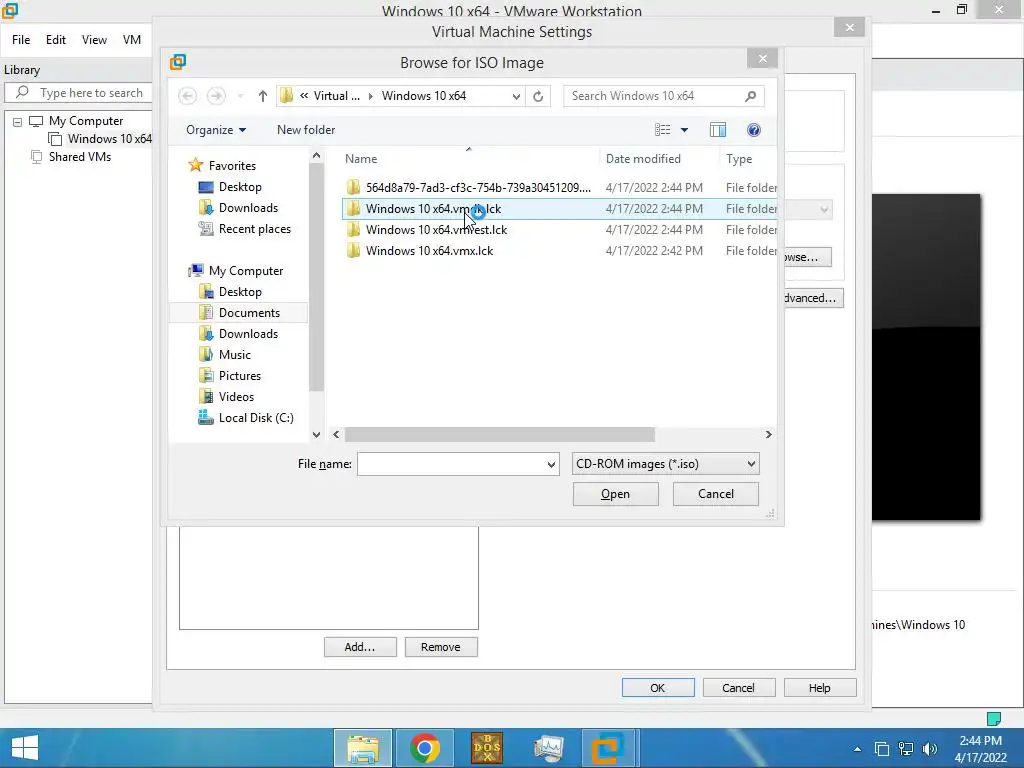The width and height of the screenshot is (1024, 768).
Task: Click the volume speaker tray icon
Action: (x=929, y=748)
